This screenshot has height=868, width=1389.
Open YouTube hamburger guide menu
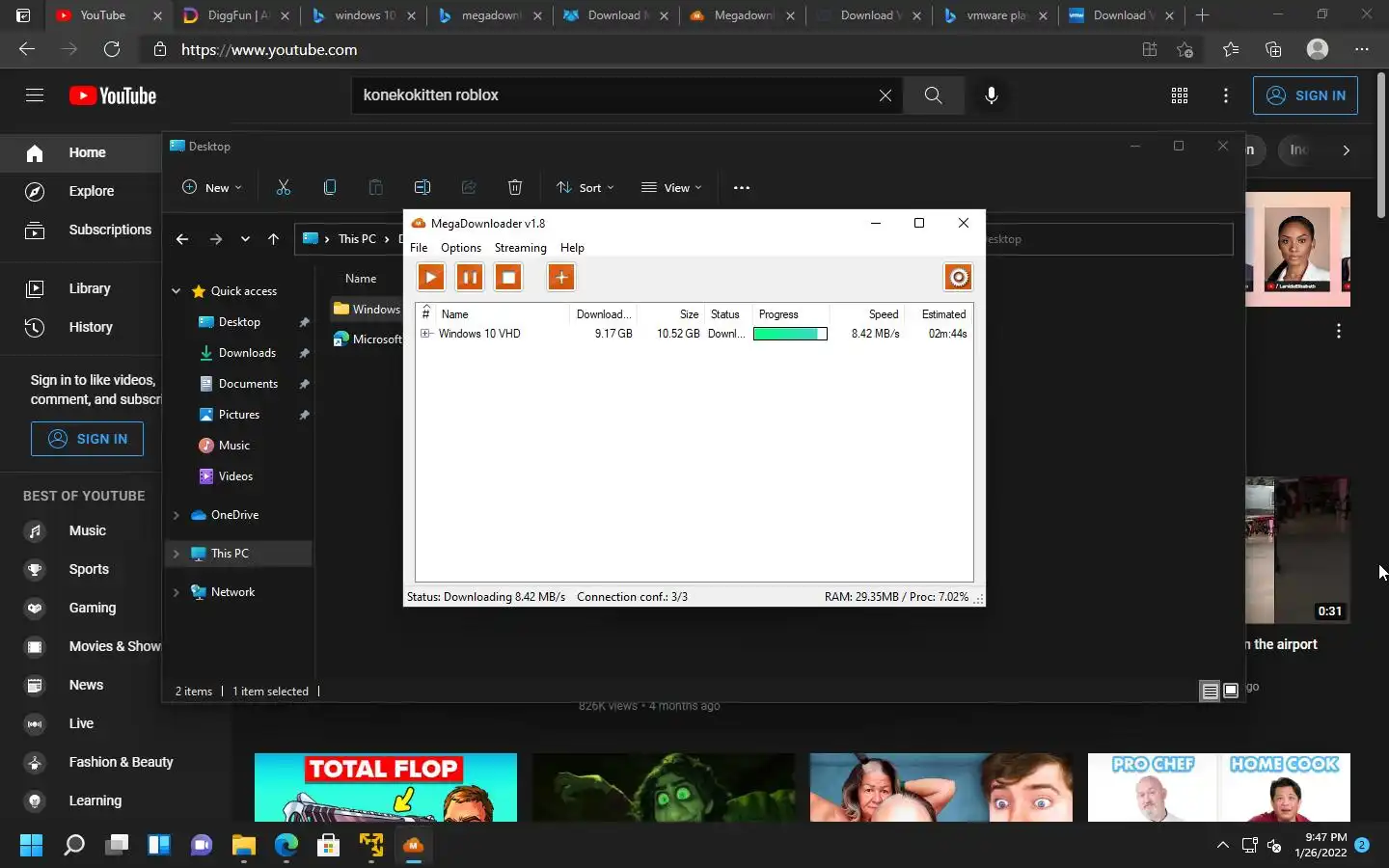[35, 95]
